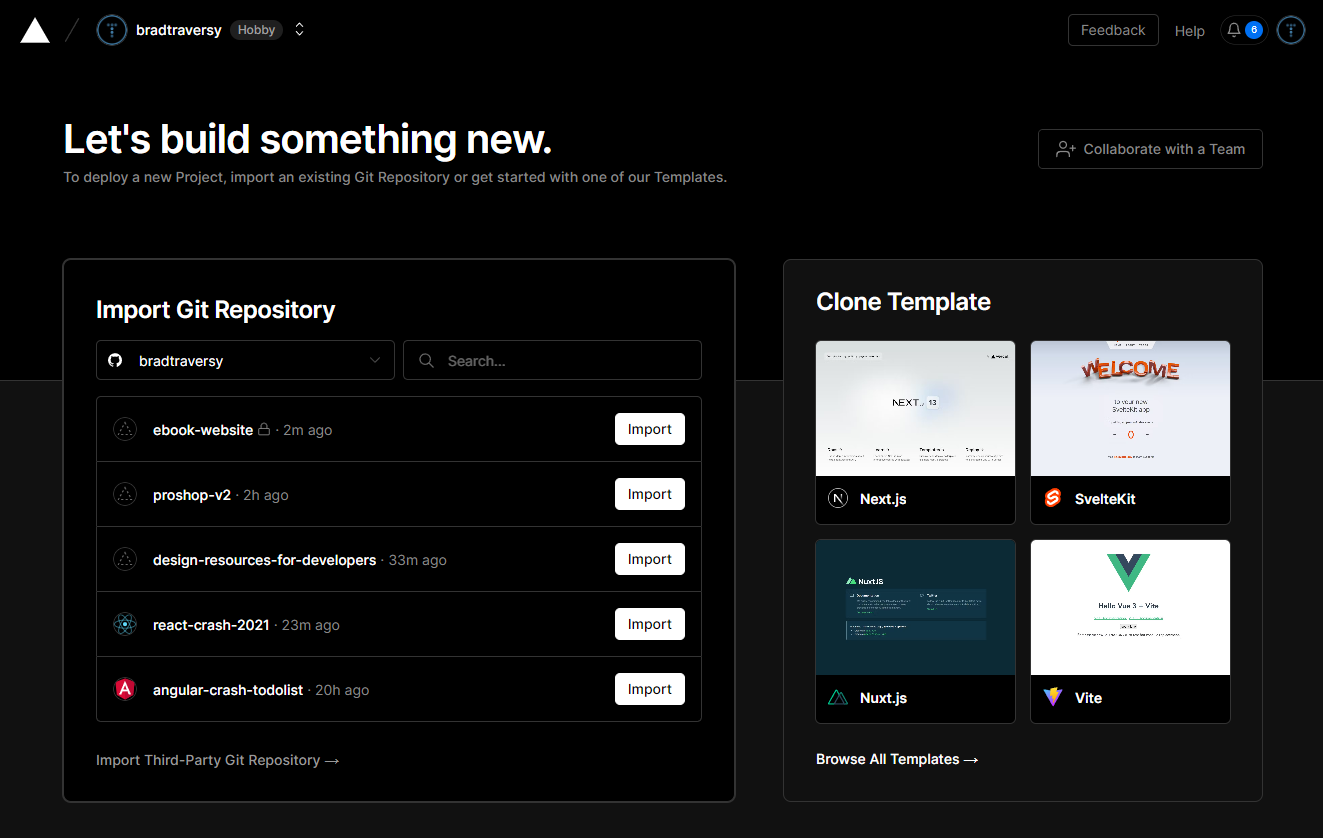Select design-resources-for-developers repository name

coord(265,560)
